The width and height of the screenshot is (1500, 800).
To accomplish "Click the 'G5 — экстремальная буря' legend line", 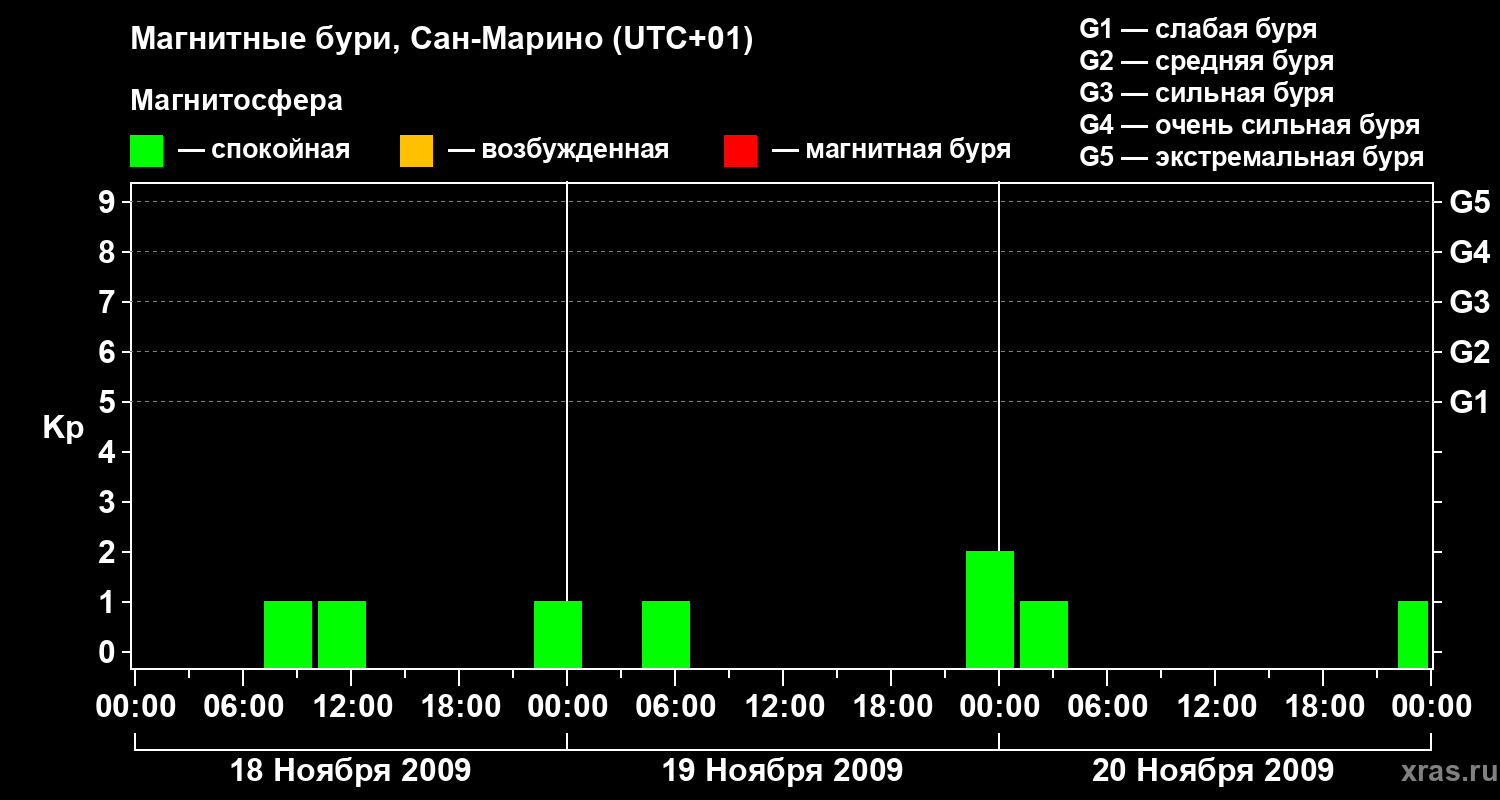I will pyautogui.click(x=1252, y=157).
